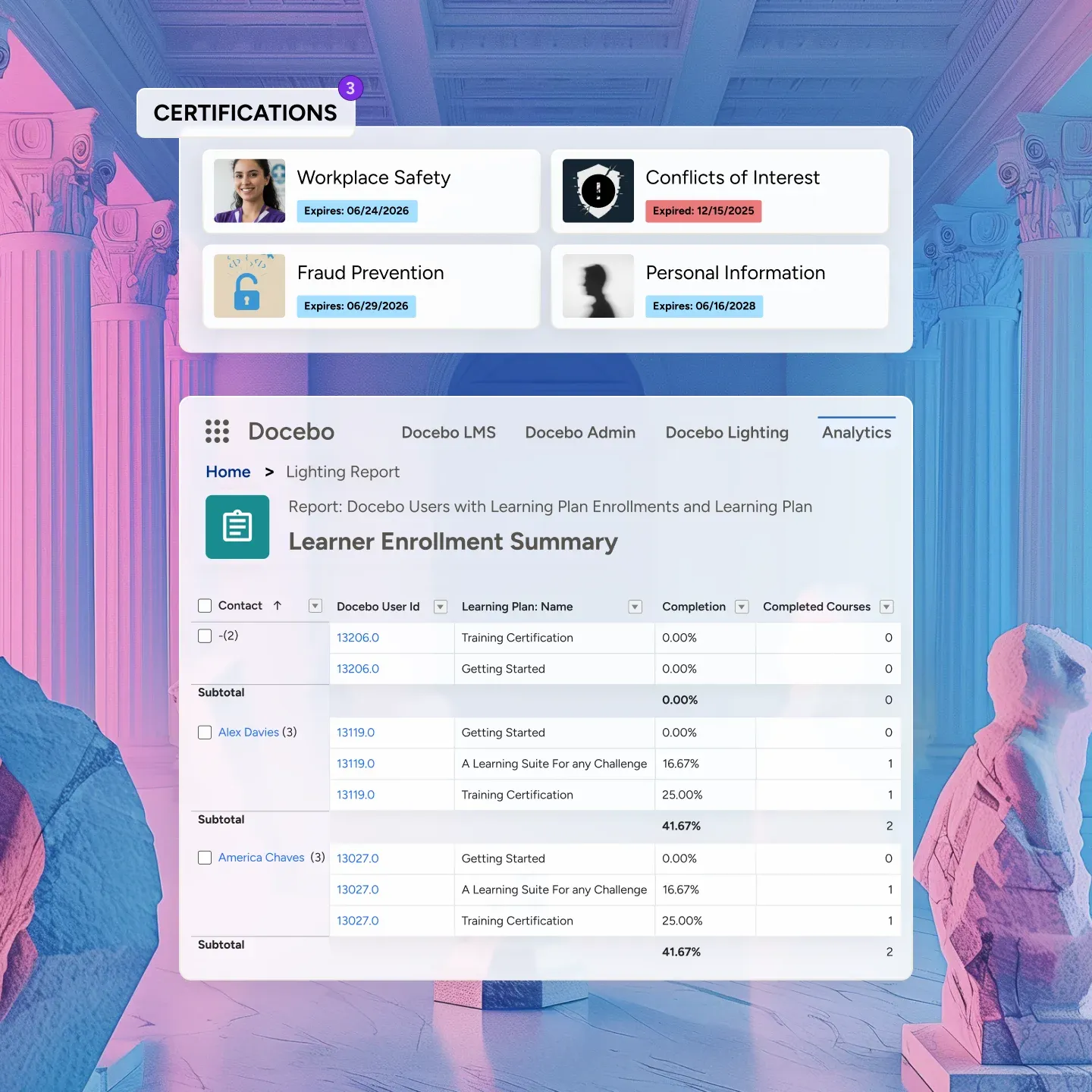
Task: Click the certifications count badge showing 3
Action: point(350,88)
